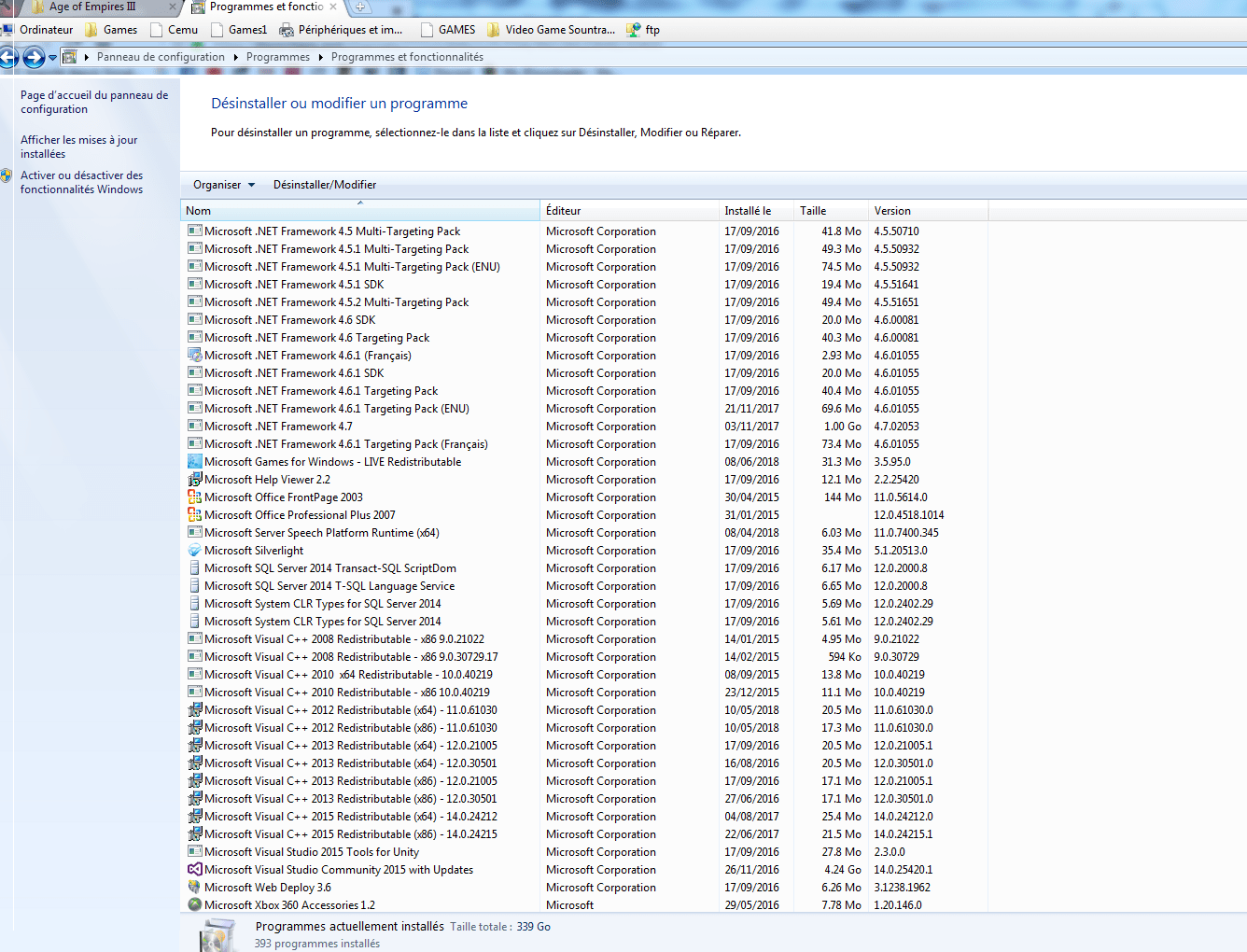Image resolution: width=1247 pixels, height=952 pixels.
Task: Sort by Installé le column header
Action: pyautogui.click(x=756, y=211)
